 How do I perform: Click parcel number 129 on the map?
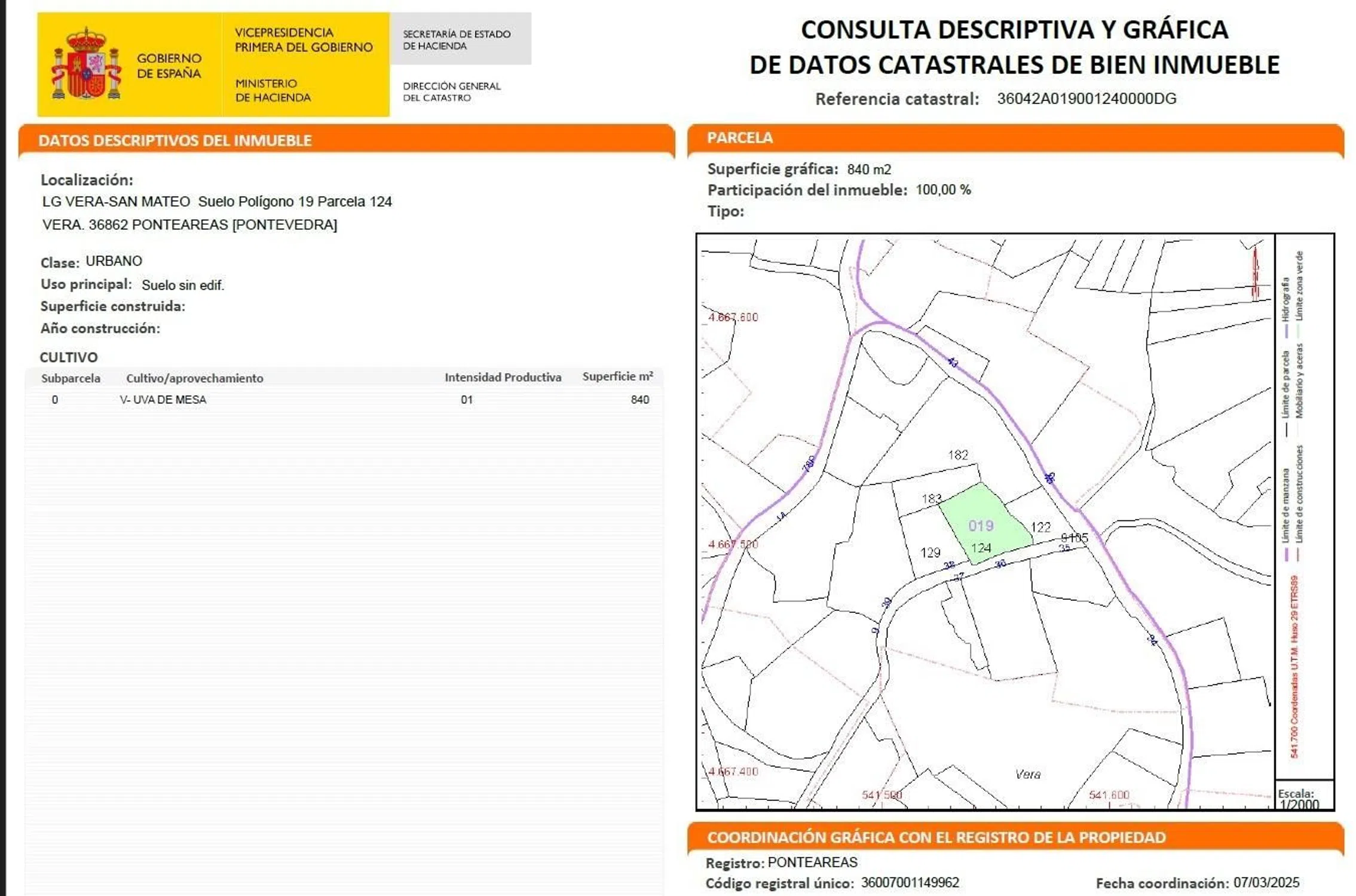tap(930, 553)
